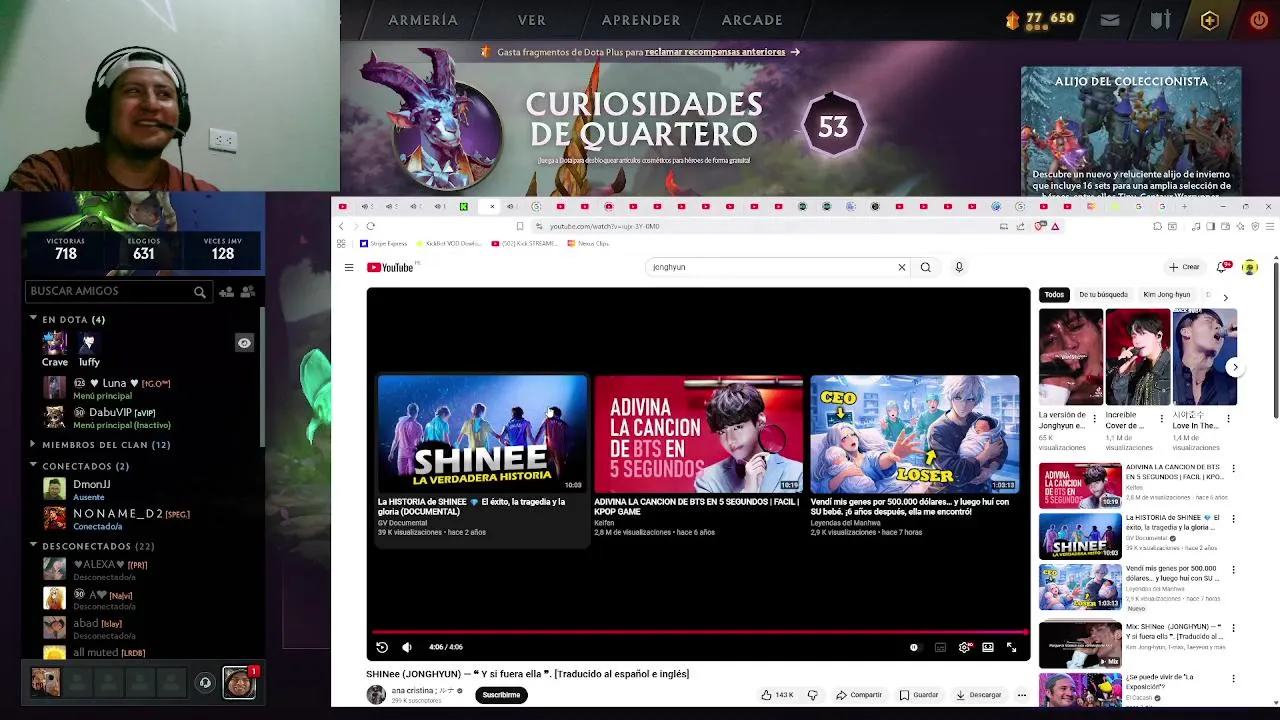Open the APRENDER tab in Dota
1280x720 pixels.
coord(641,20)
